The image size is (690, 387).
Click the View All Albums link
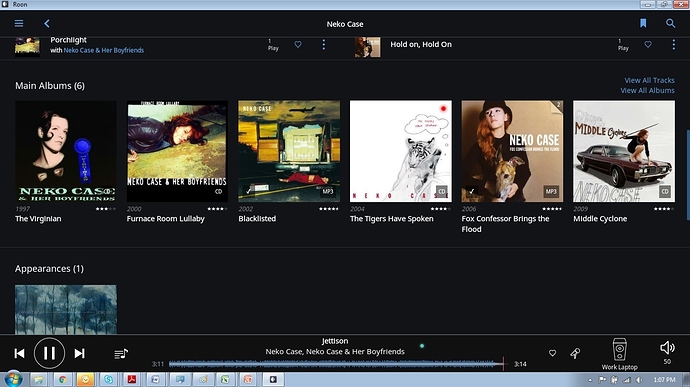(x=647, y=90)
